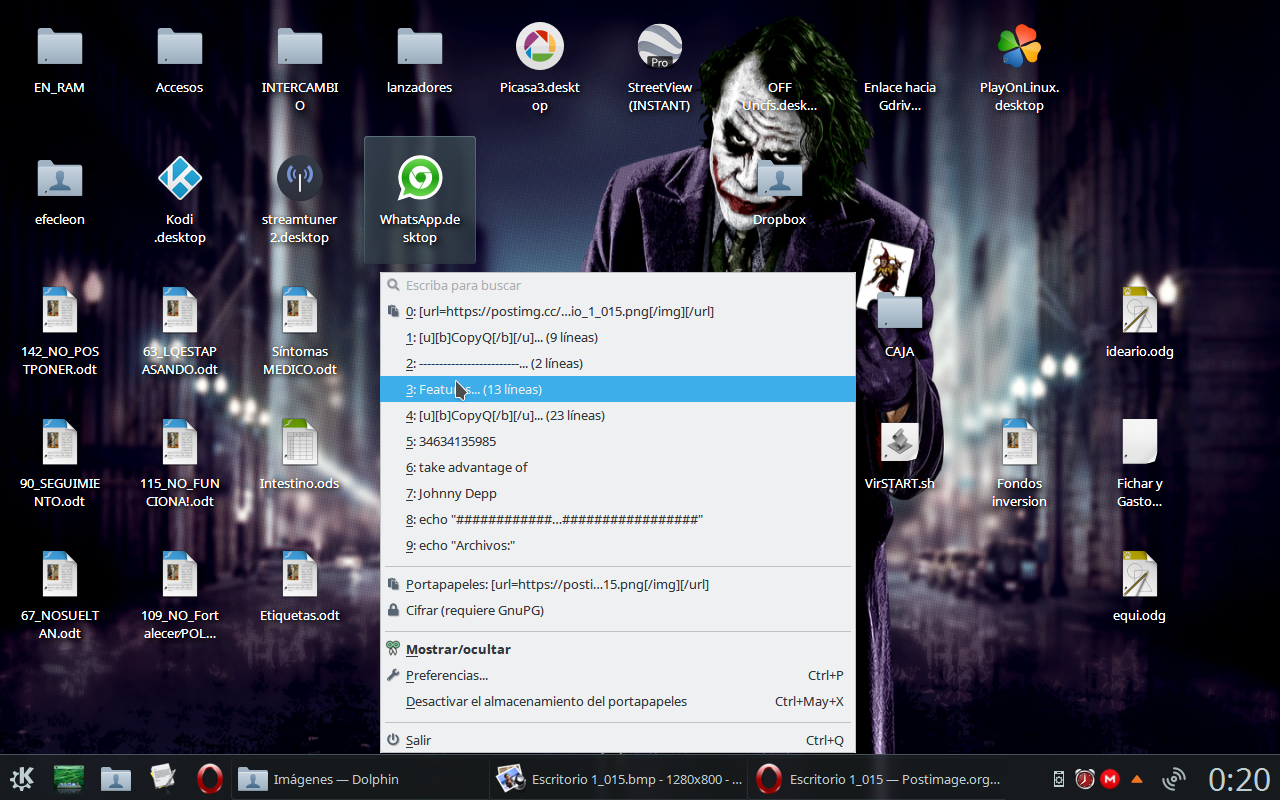This screenshot has width=1280, height=800.
Task: Select clipboard item 3 Features (13 líneas)
Action: (618, 389)
